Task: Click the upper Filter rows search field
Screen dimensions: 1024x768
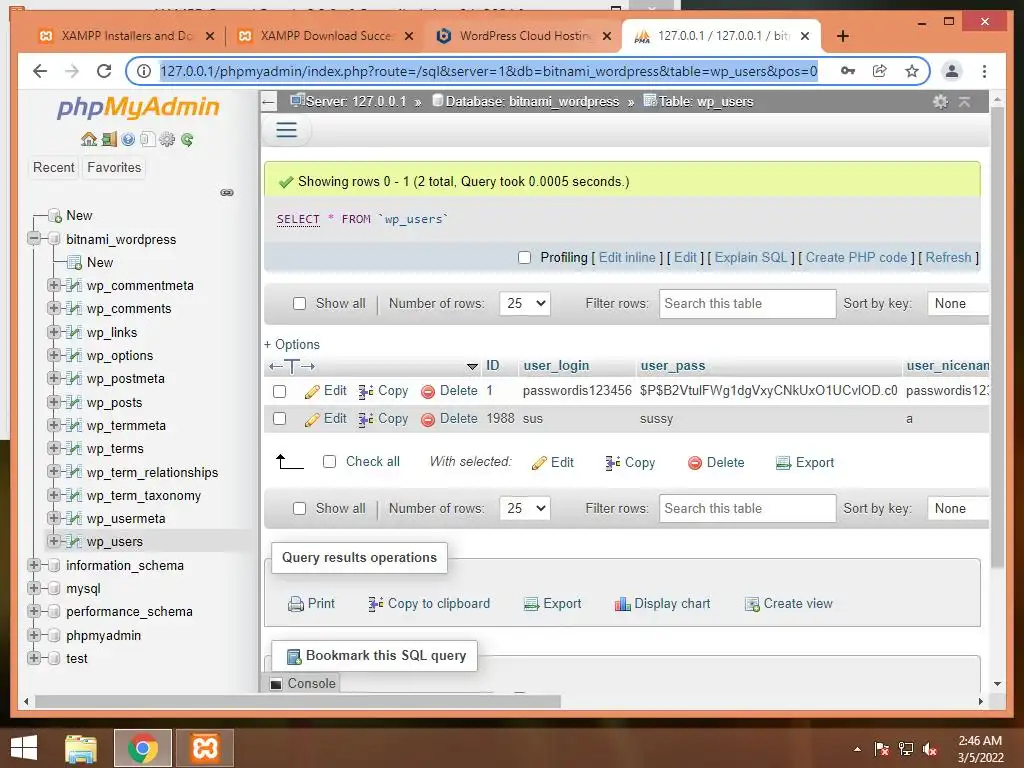Action: (x=747, y=304)
